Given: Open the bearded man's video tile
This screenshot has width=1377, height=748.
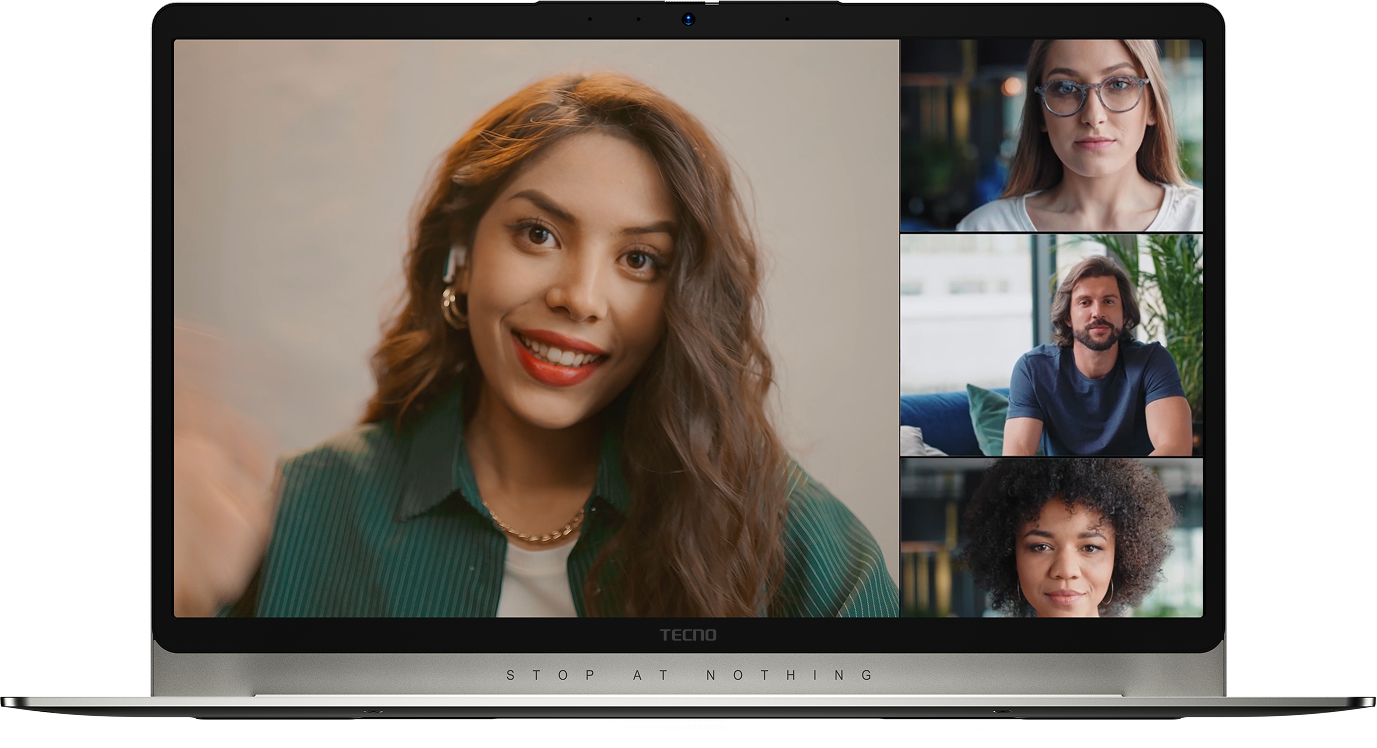Looking at the screenshot, I should point(1051,345).
